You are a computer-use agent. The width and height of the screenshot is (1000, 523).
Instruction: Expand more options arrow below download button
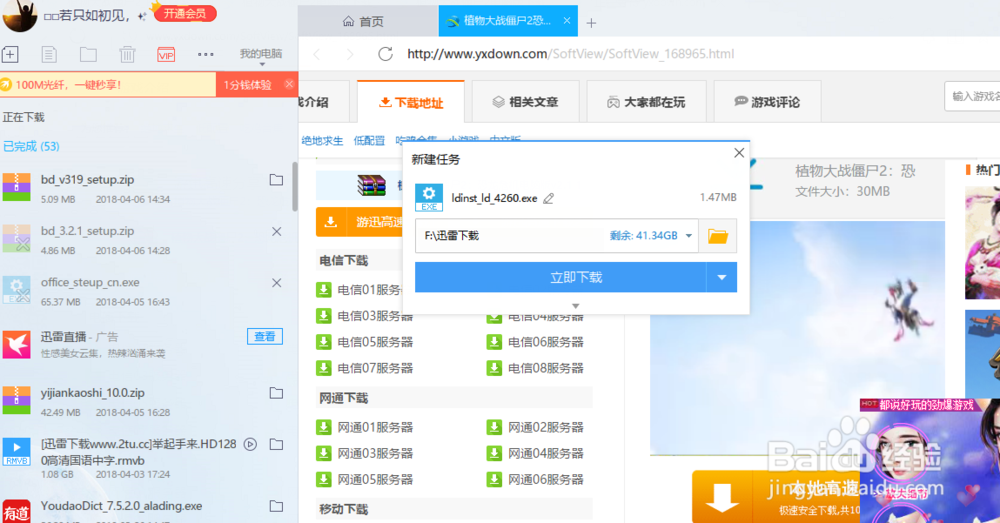pyautogui.click(x=576, y=306)
